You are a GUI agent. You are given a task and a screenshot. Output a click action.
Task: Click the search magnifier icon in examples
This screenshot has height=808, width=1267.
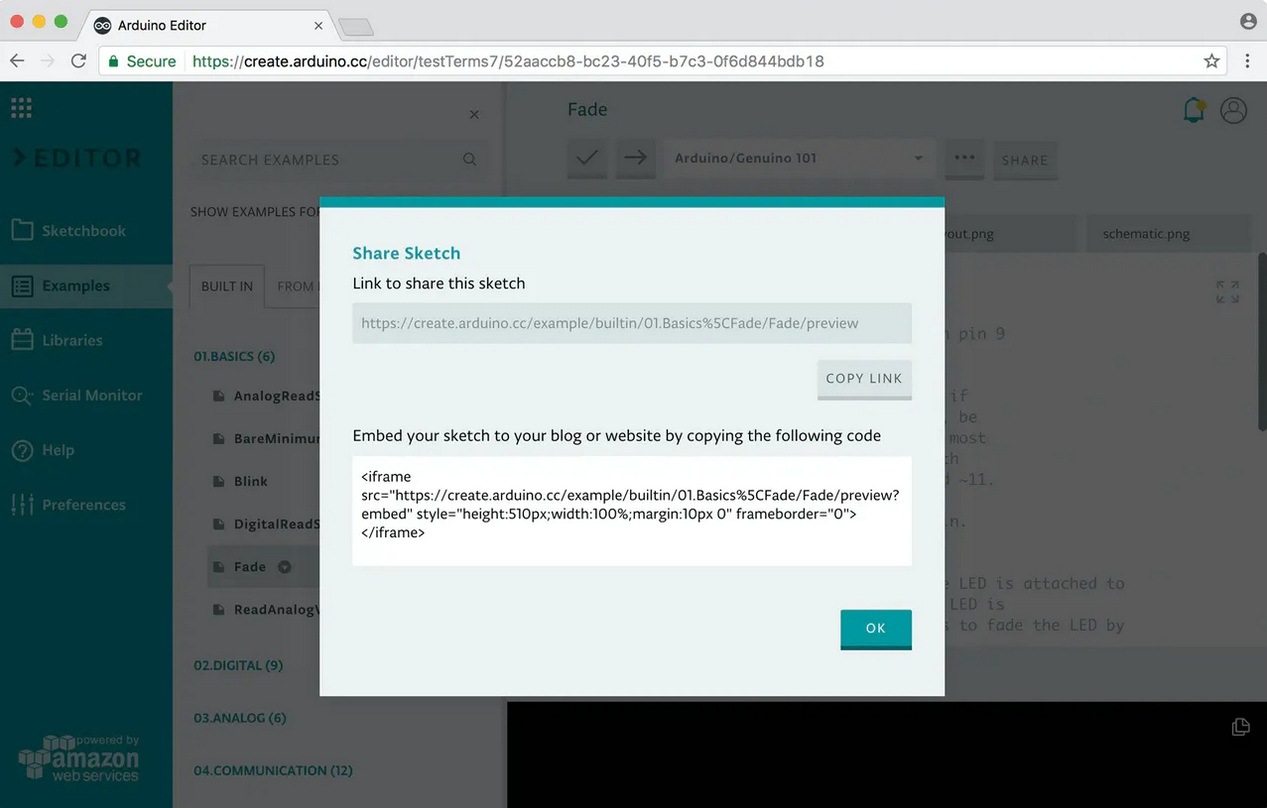click(470, 160)
